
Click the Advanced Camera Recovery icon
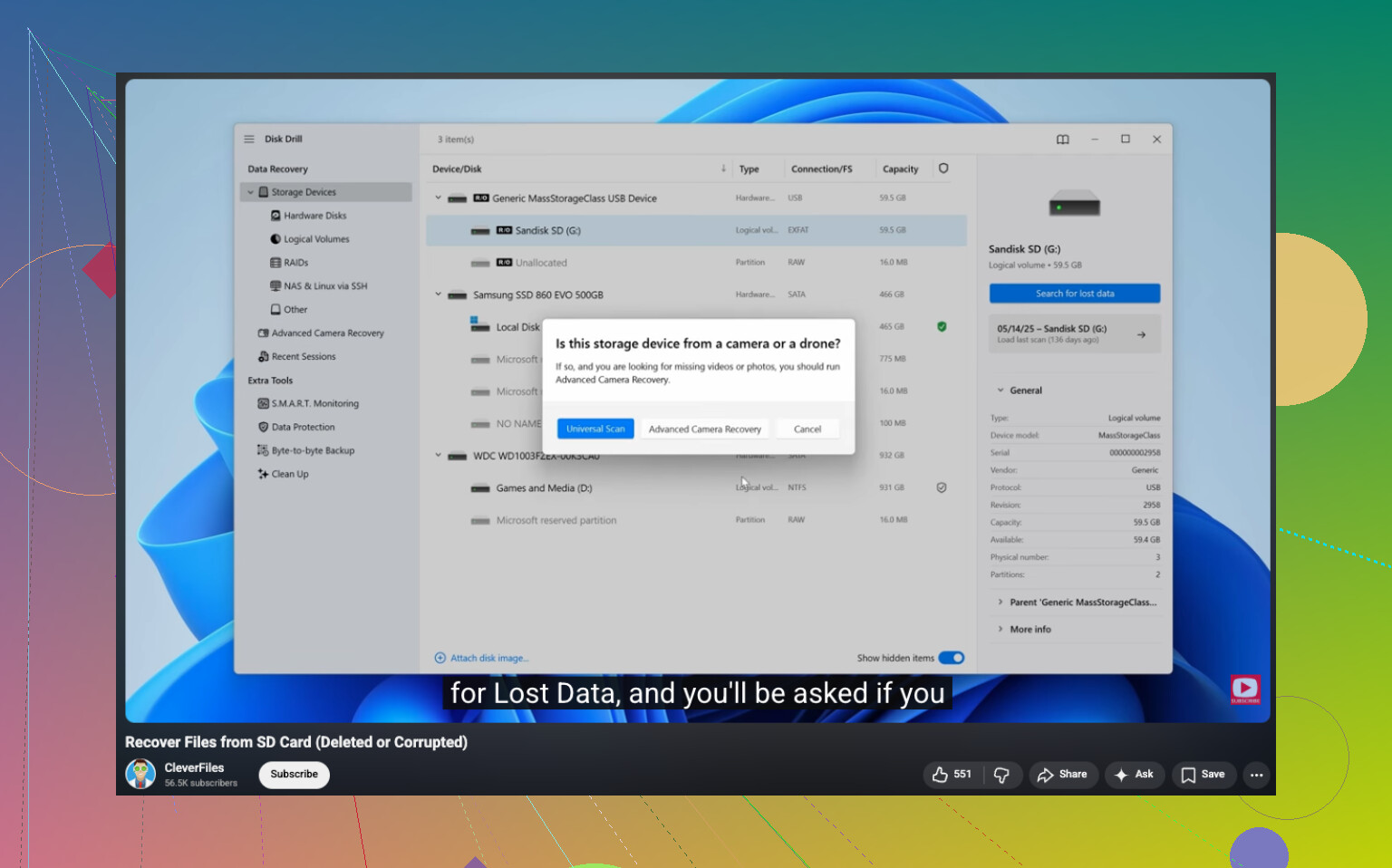263,333
